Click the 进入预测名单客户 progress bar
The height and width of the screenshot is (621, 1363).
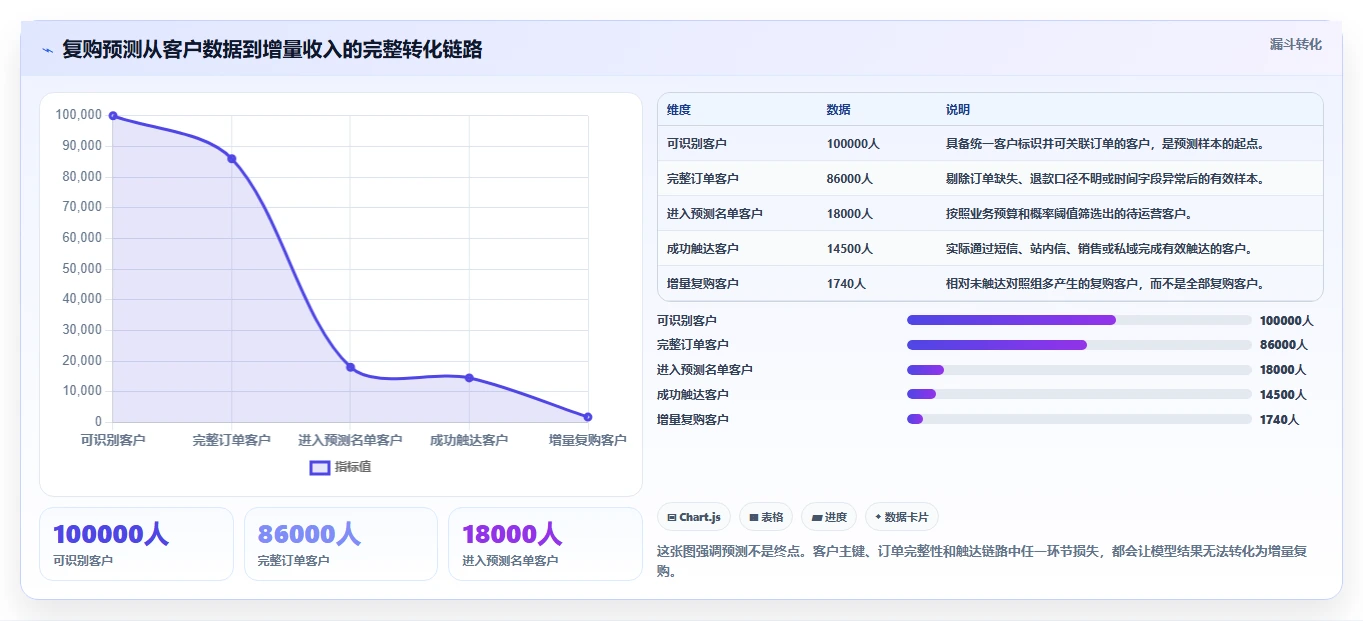point(1079,370)
